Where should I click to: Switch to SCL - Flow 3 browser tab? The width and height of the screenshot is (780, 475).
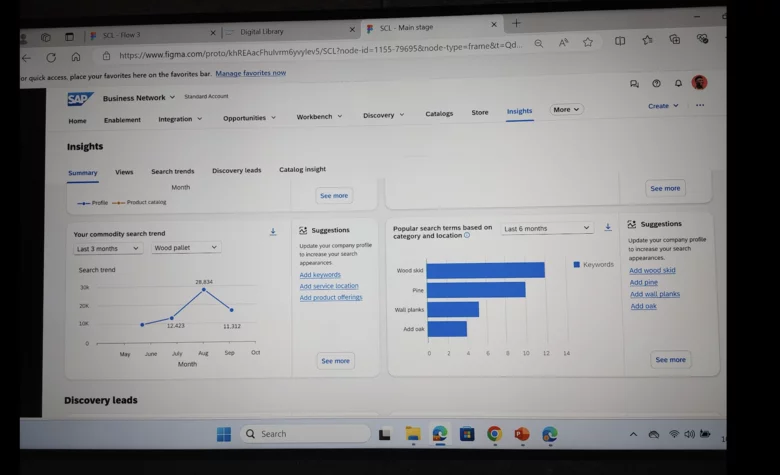click(152, 35)
